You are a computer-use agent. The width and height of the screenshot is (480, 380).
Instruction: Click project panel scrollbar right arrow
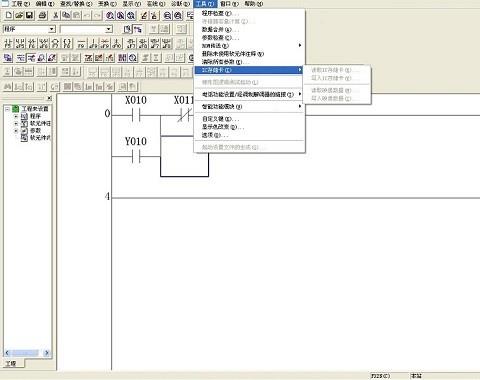(47, 353)
